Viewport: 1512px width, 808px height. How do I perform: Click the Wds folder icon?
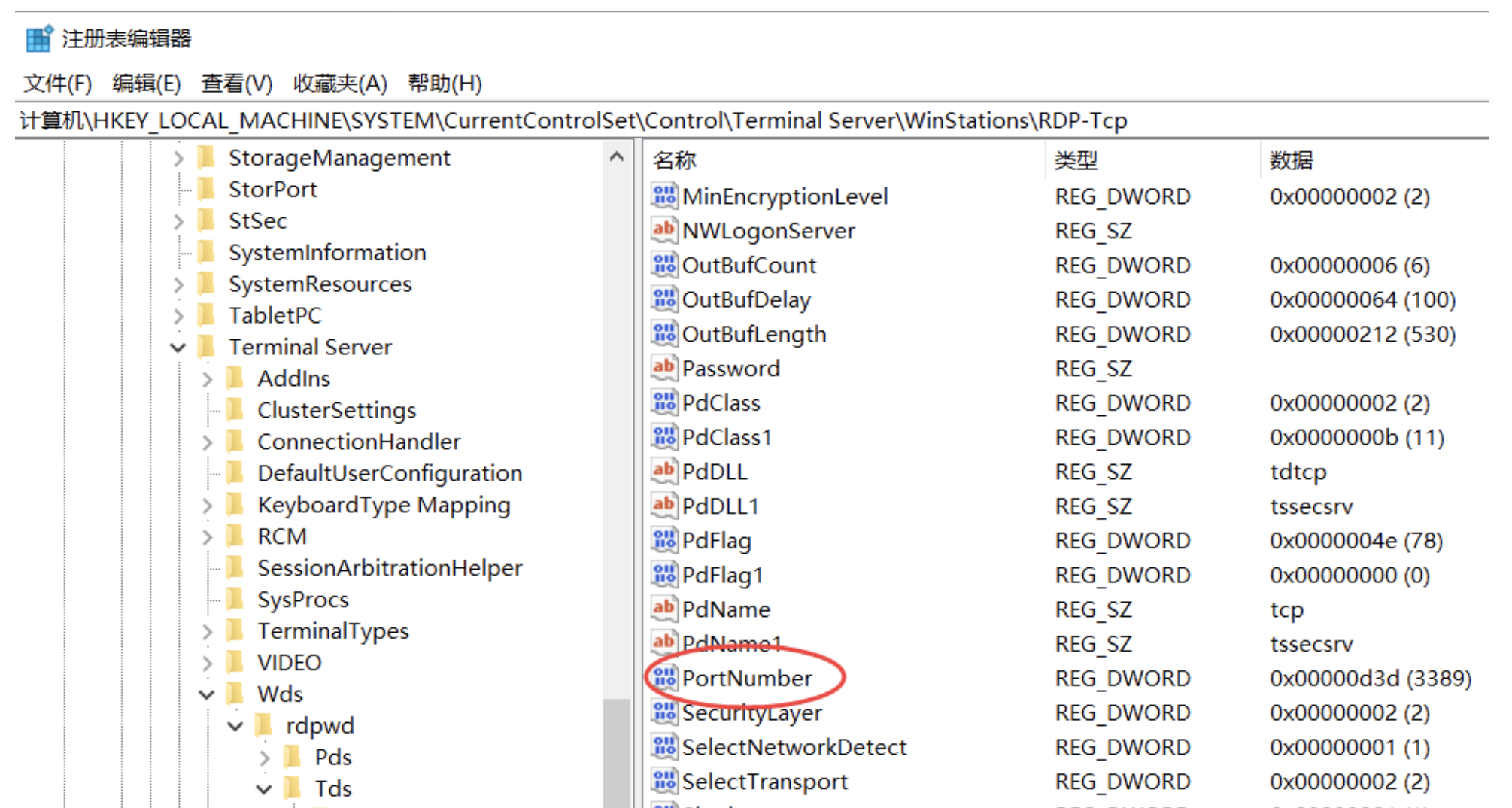click(x=235, y=694)
